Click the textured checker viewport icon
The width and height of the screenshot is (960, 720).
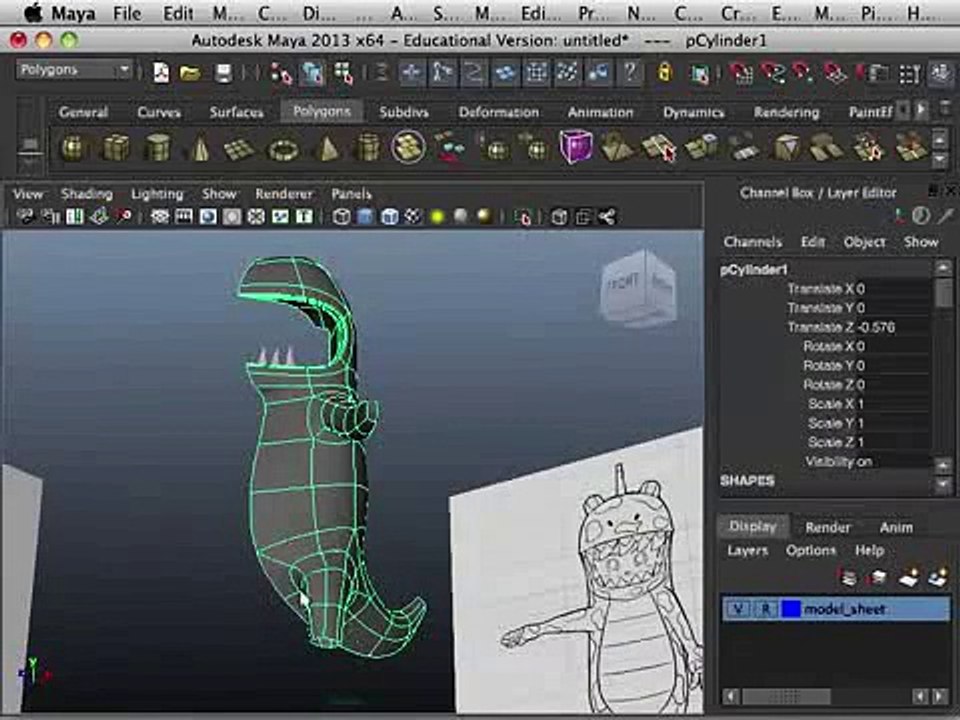[413, 217]
